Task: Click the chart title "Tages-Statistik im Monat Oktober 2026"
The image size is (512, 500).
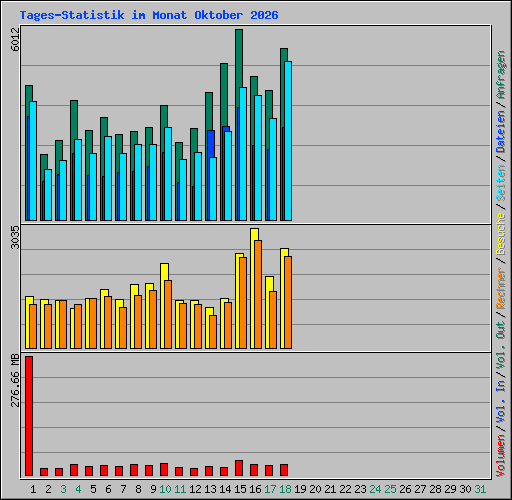Action: 149,15
